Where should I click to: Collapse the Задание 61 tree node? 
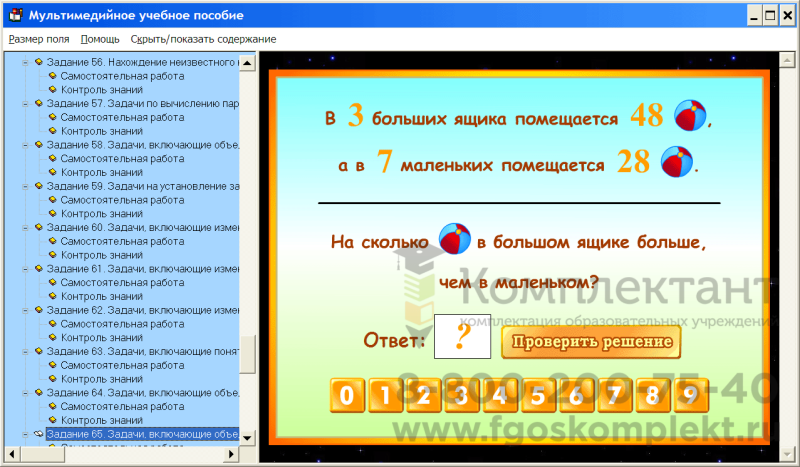[25, 269]
